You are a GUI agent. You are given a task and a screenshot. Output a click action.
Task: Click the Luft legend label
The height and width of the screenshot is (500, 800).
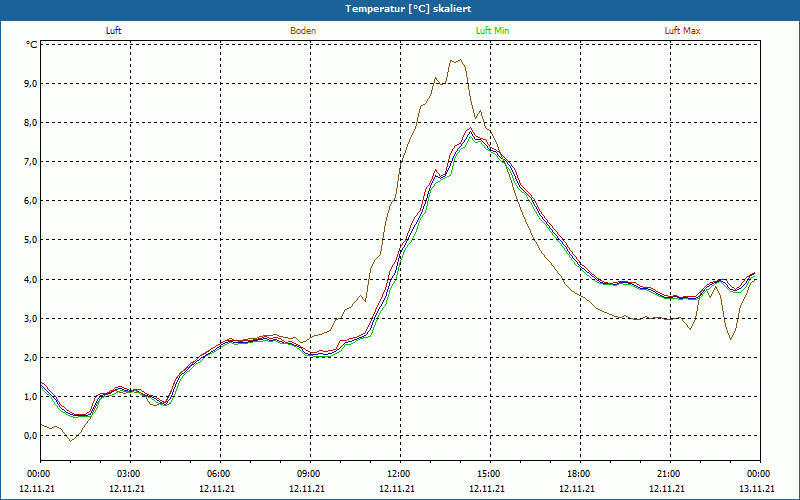(x=113, y=31)
